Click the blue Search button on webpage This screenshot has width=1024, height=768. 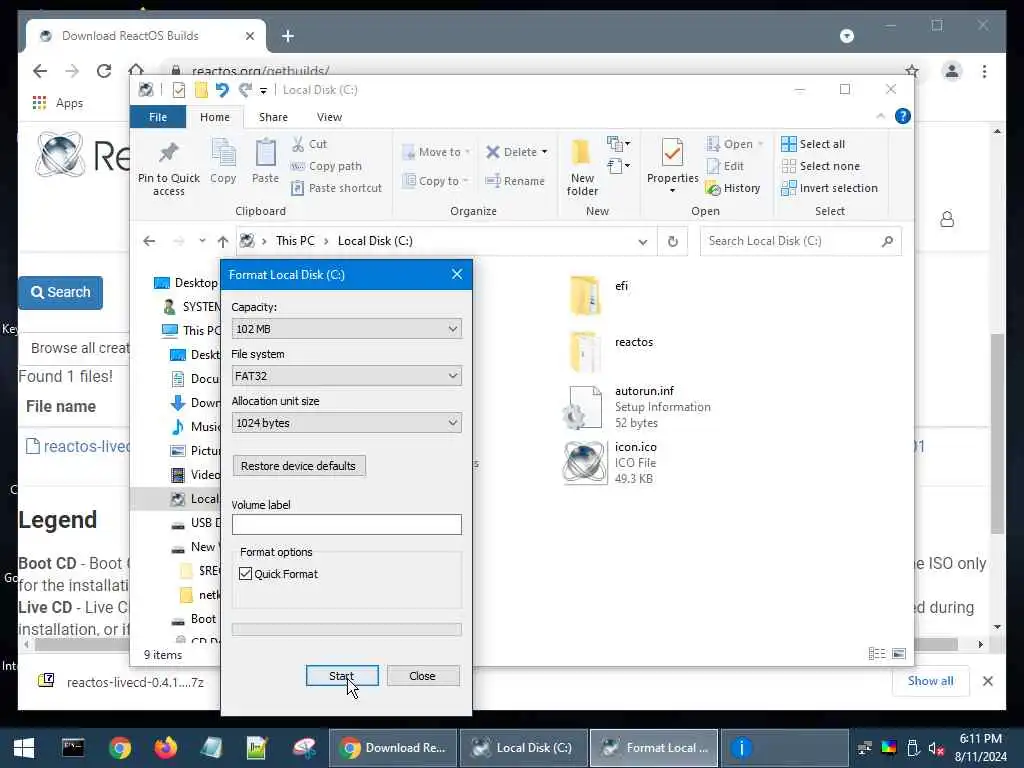(60, 293)
